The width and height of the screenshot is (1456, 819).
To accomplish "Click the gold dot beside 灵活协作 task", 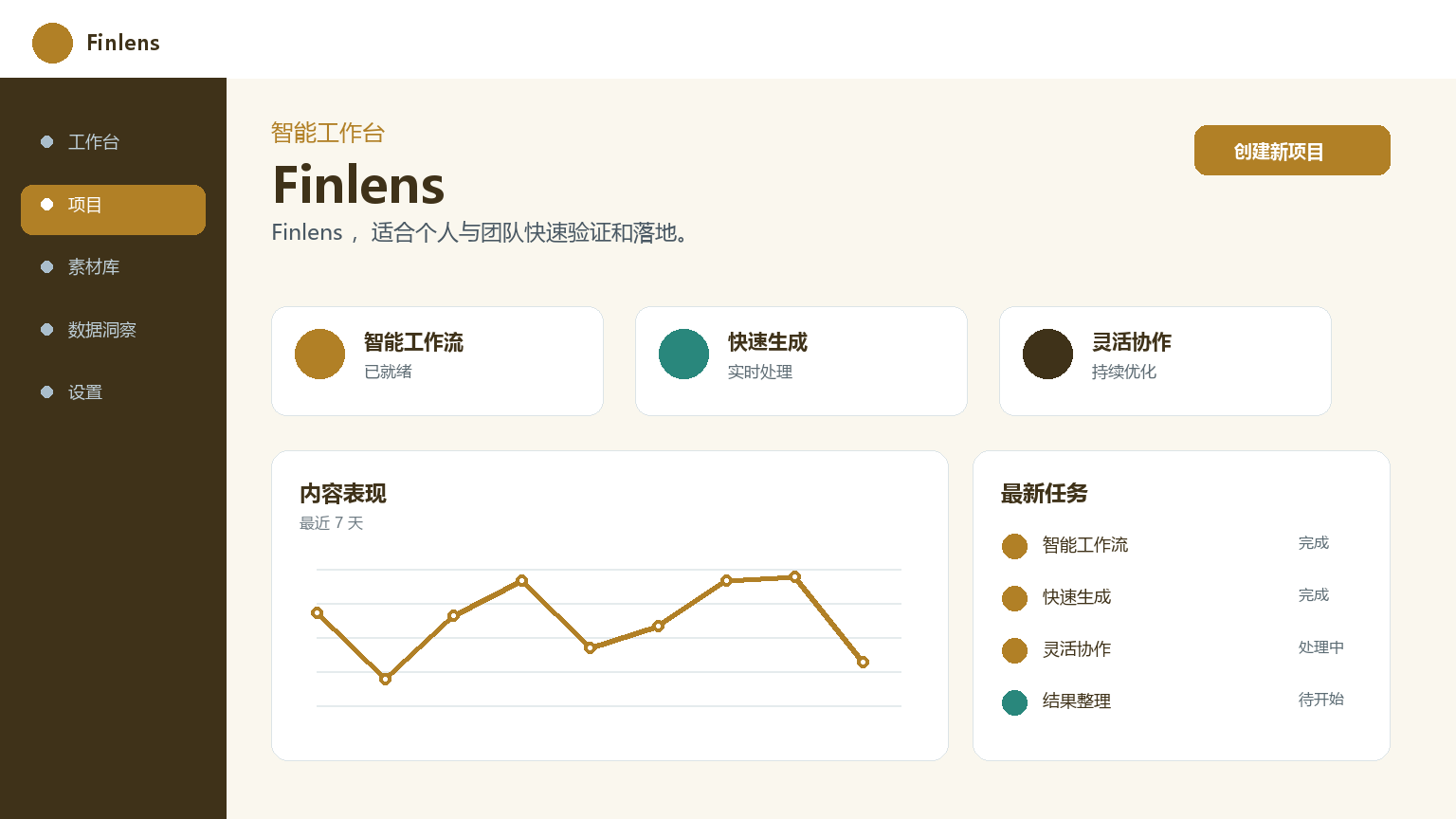I will pos(1014,650).
